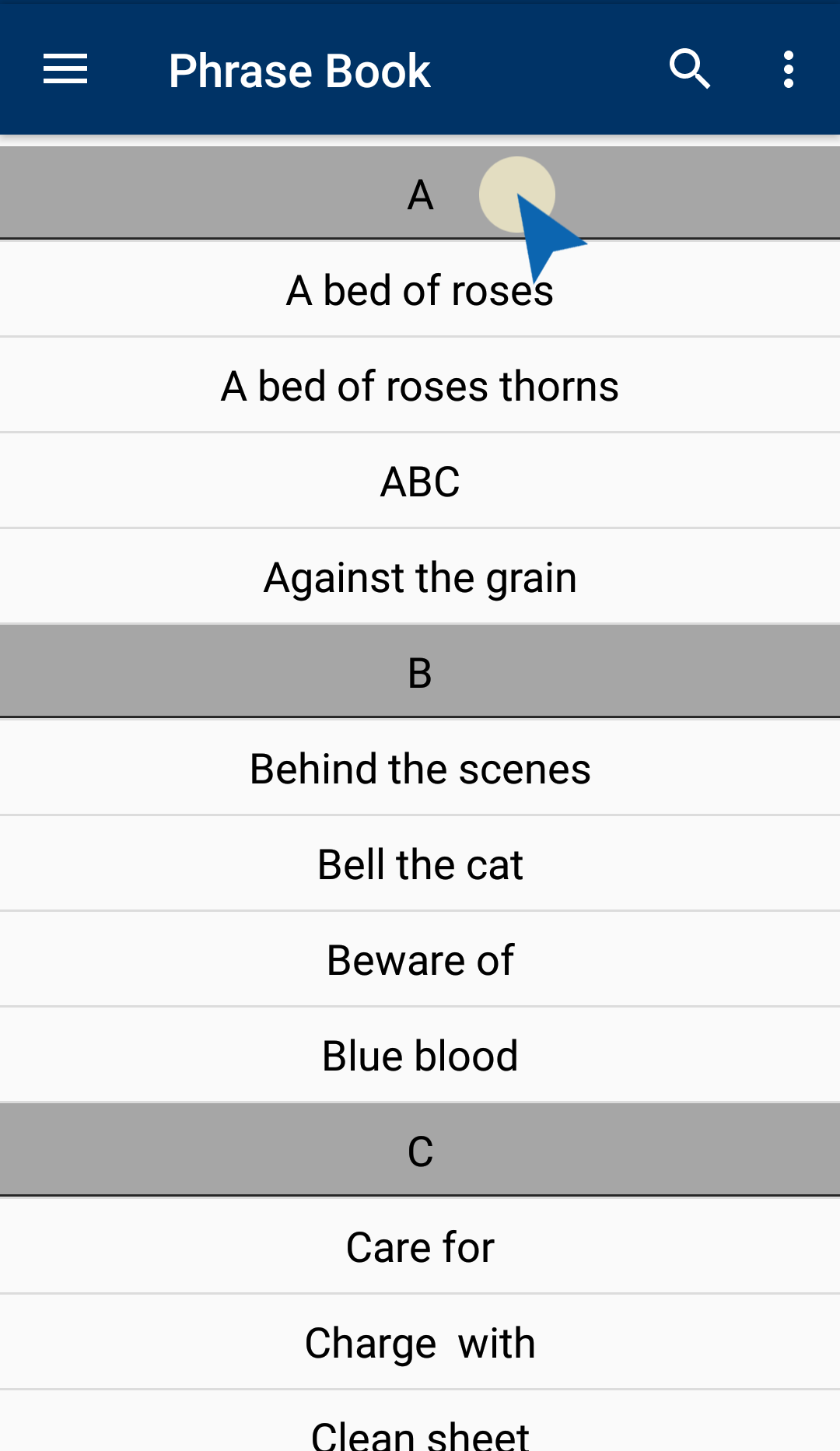
Task: Tap the C section header
Action: click(420, 1150)
